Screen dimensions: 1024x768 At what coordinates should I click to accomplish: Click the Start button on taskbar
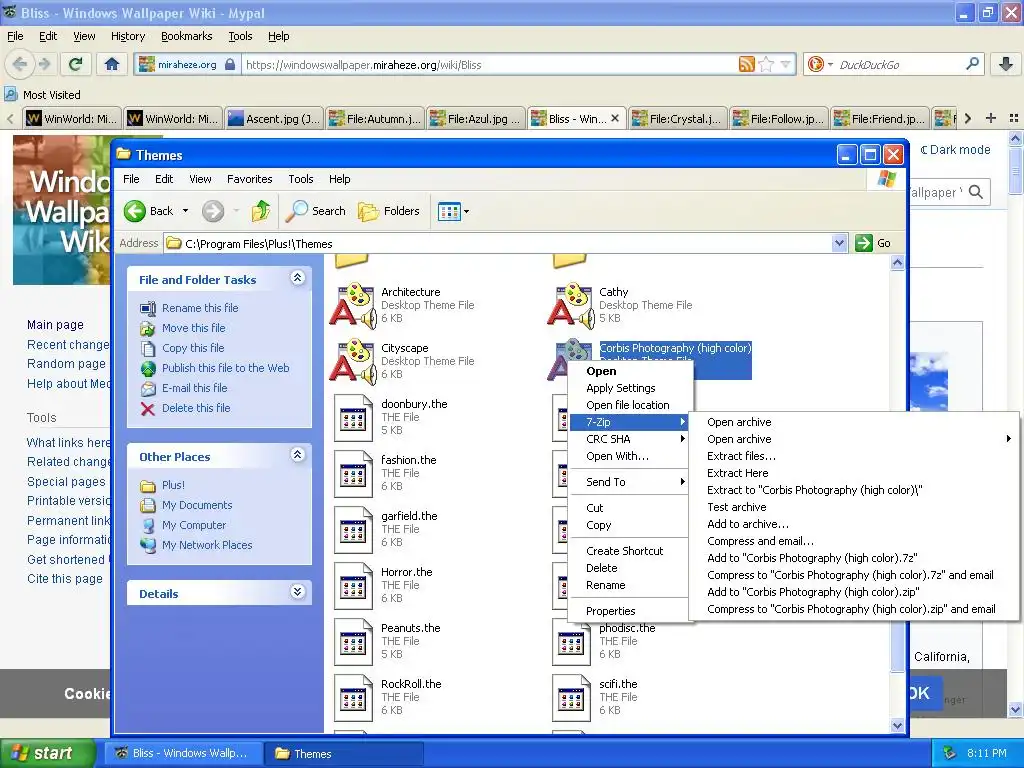coord(47,753)
